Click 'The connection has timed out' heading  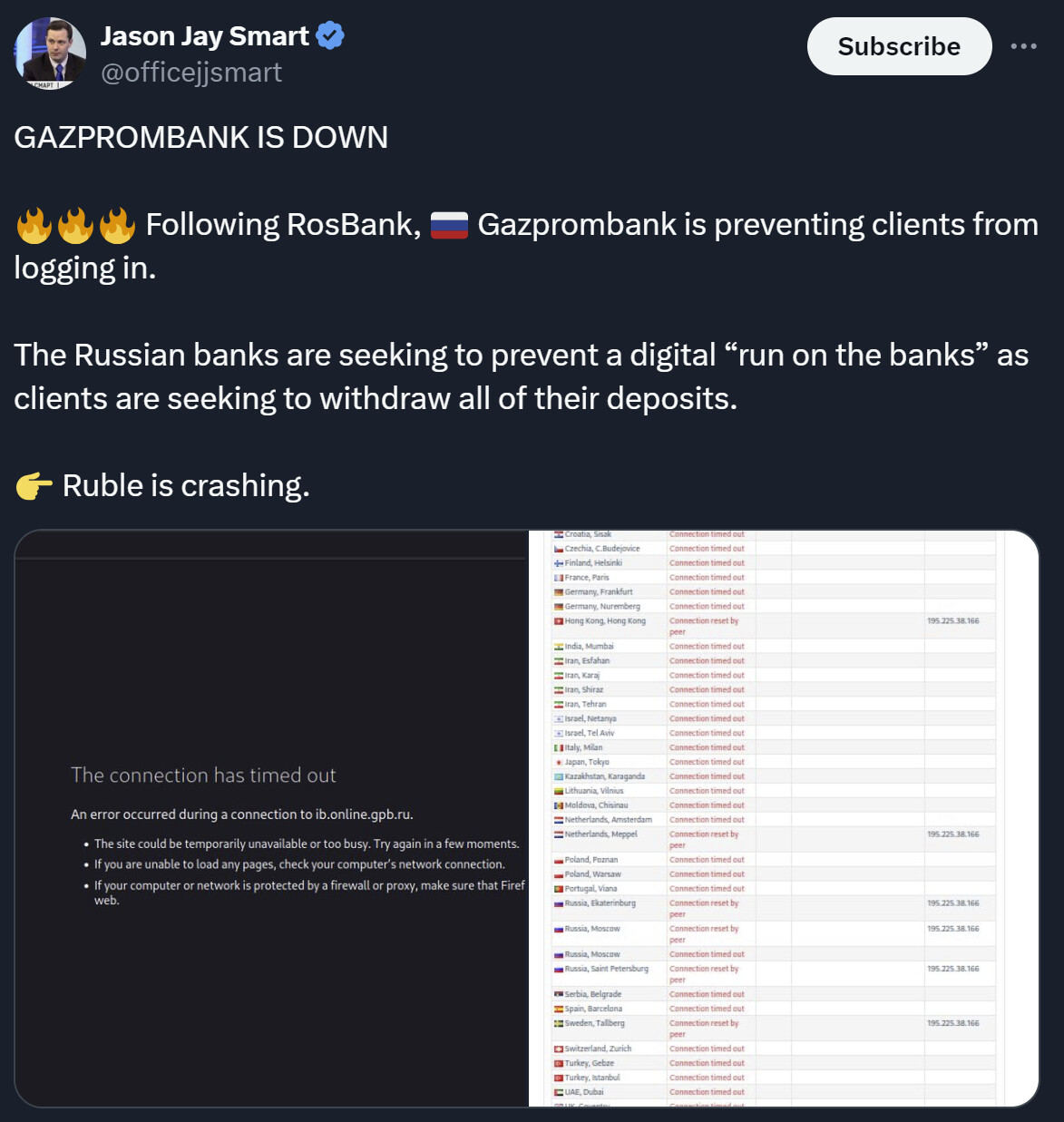point(203,776)
